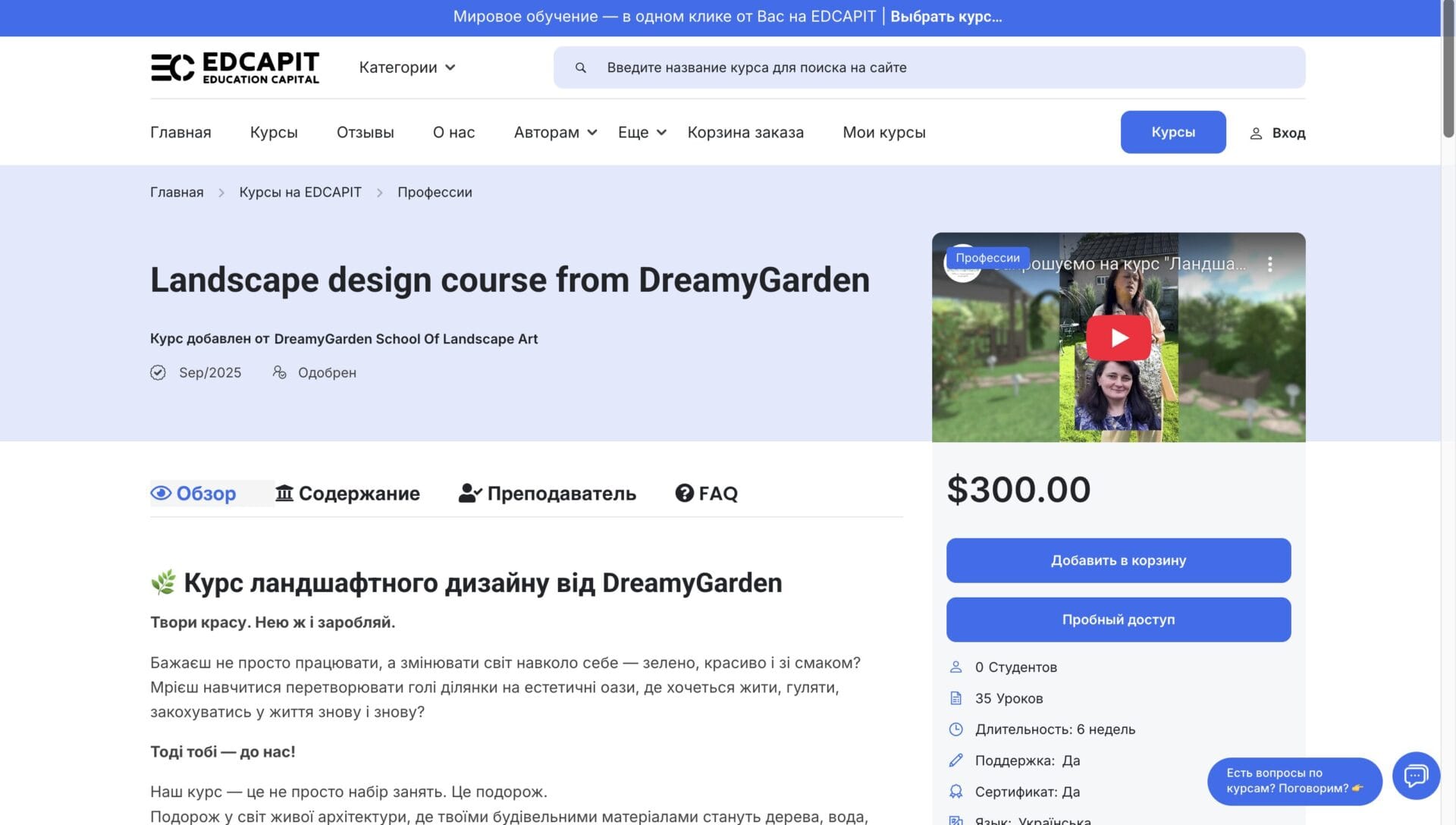1456x825 pixels.
Task: Click the Есть вопросы по курсам chat prompt
Action: [1294, 781]
